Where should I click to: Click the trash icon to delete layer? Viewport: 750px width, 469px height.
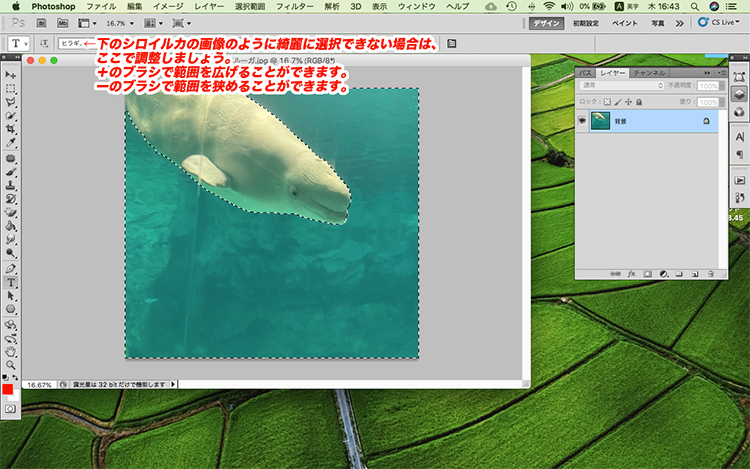click(709, 273)
